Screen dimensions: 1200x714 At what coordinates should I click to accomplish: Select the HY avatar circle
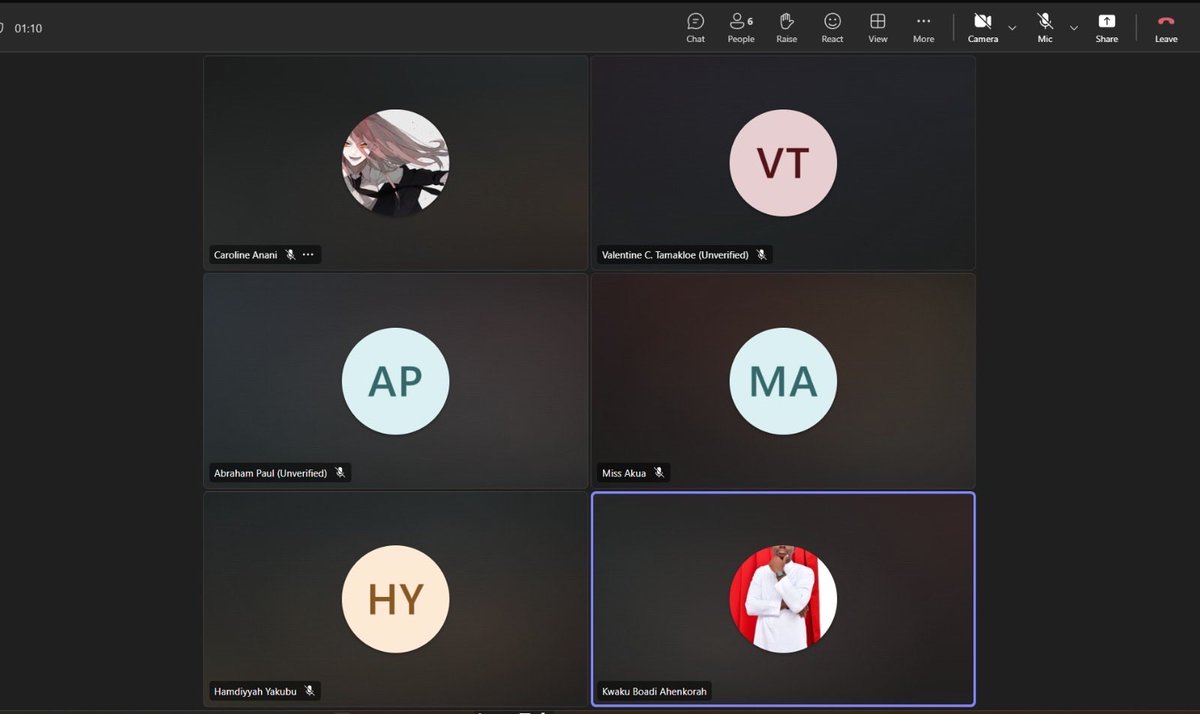pos(395,599)
